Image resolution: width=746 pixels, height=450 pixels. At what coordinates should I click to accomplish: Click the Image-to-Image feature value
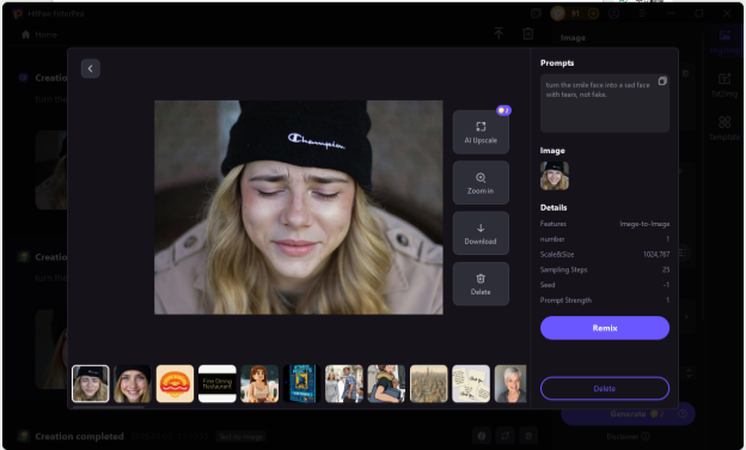(x=644, y=224)
